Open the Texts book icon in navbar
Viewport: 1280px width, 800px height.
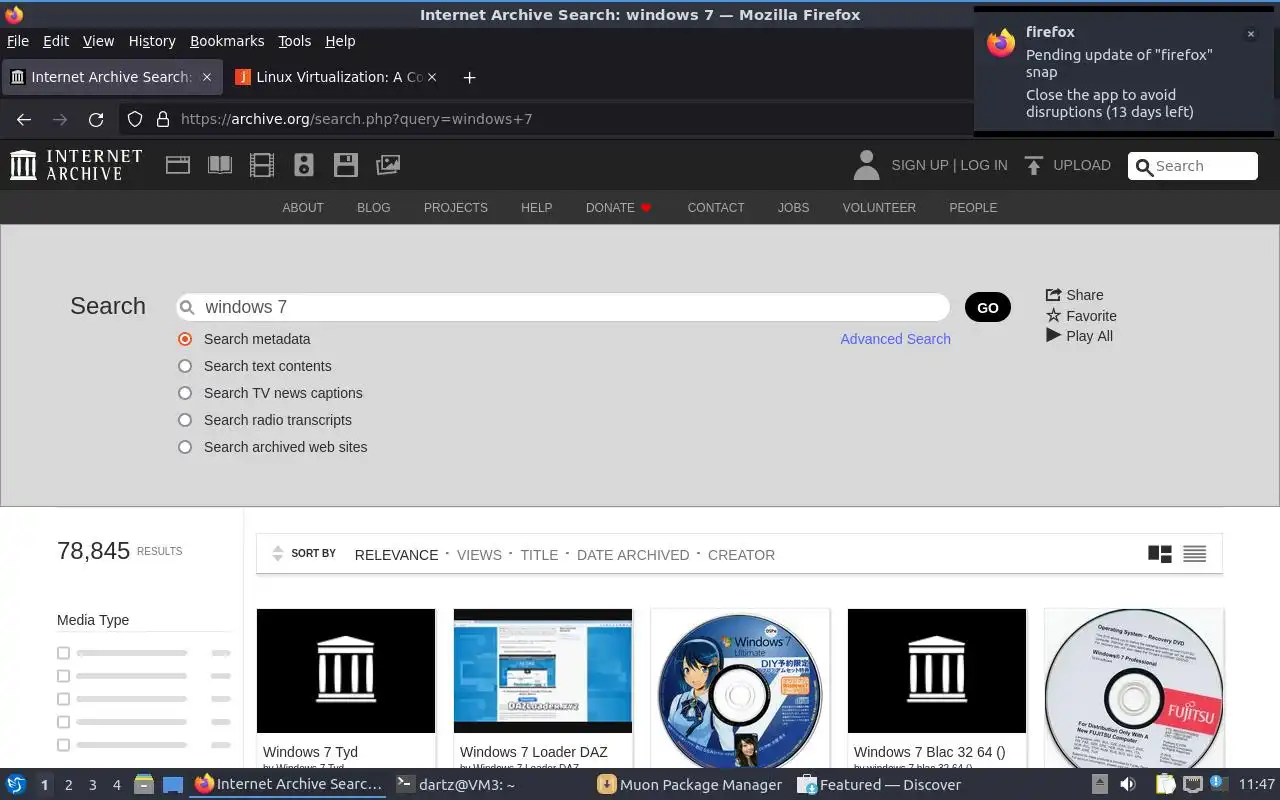click(x=220, y=165)
